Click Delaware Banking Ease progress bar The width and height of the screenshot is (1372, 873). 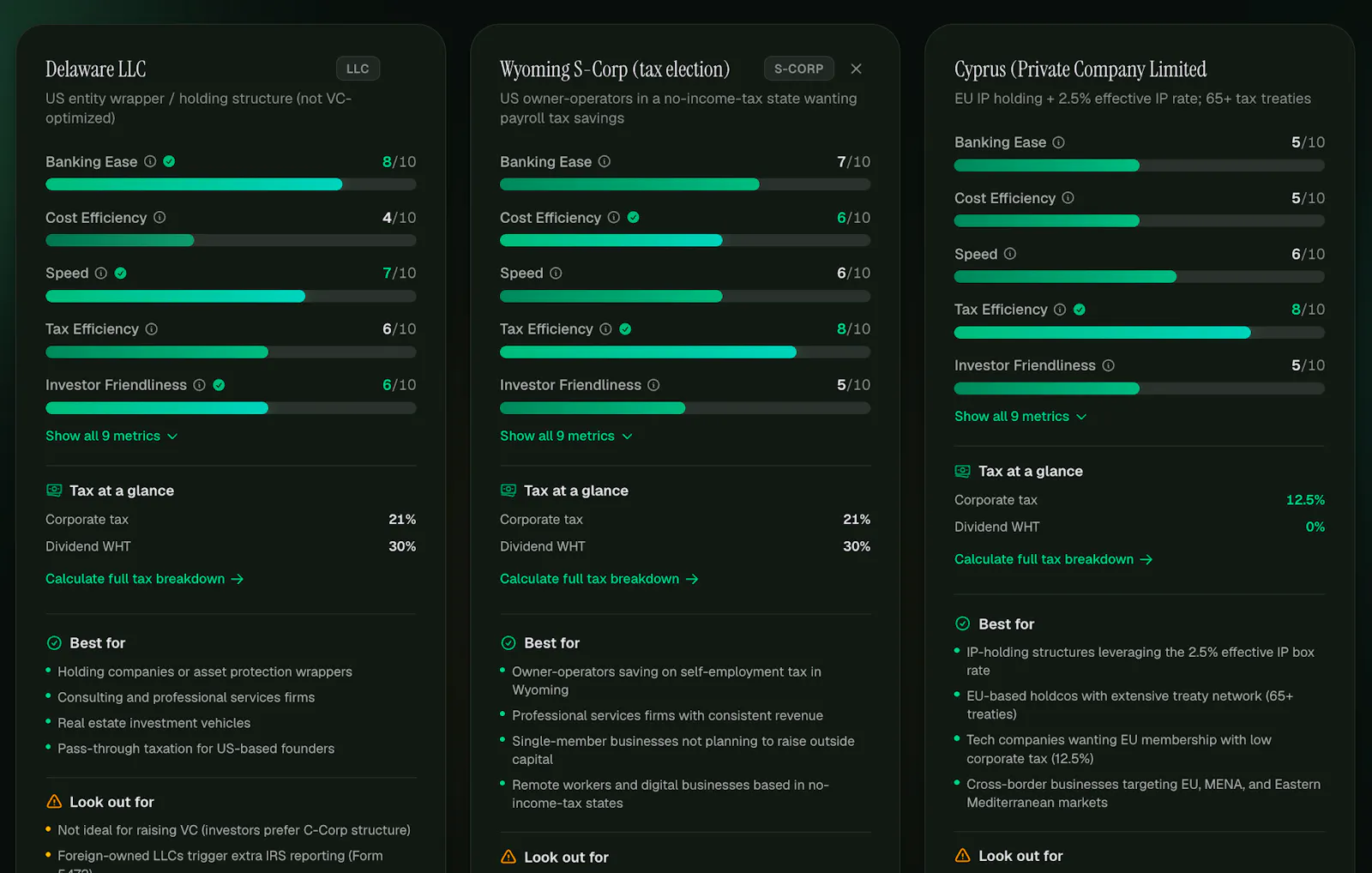[231, 184]
